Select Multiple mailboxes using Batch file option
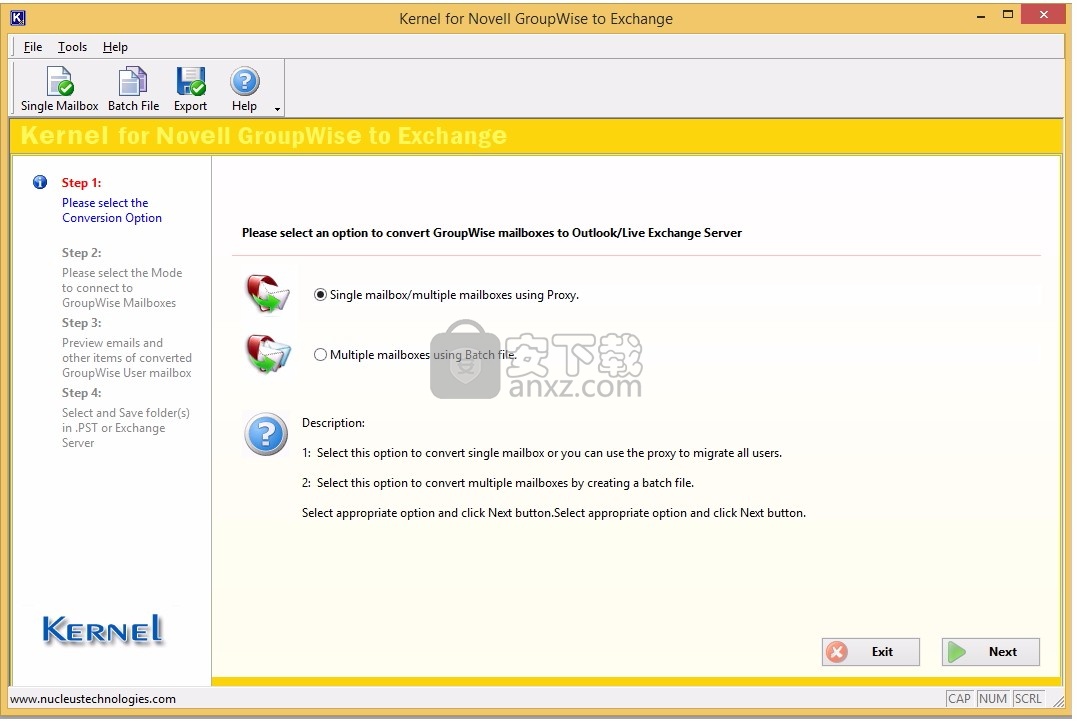The image size is (1077, 721). click(x=321, y=355)
